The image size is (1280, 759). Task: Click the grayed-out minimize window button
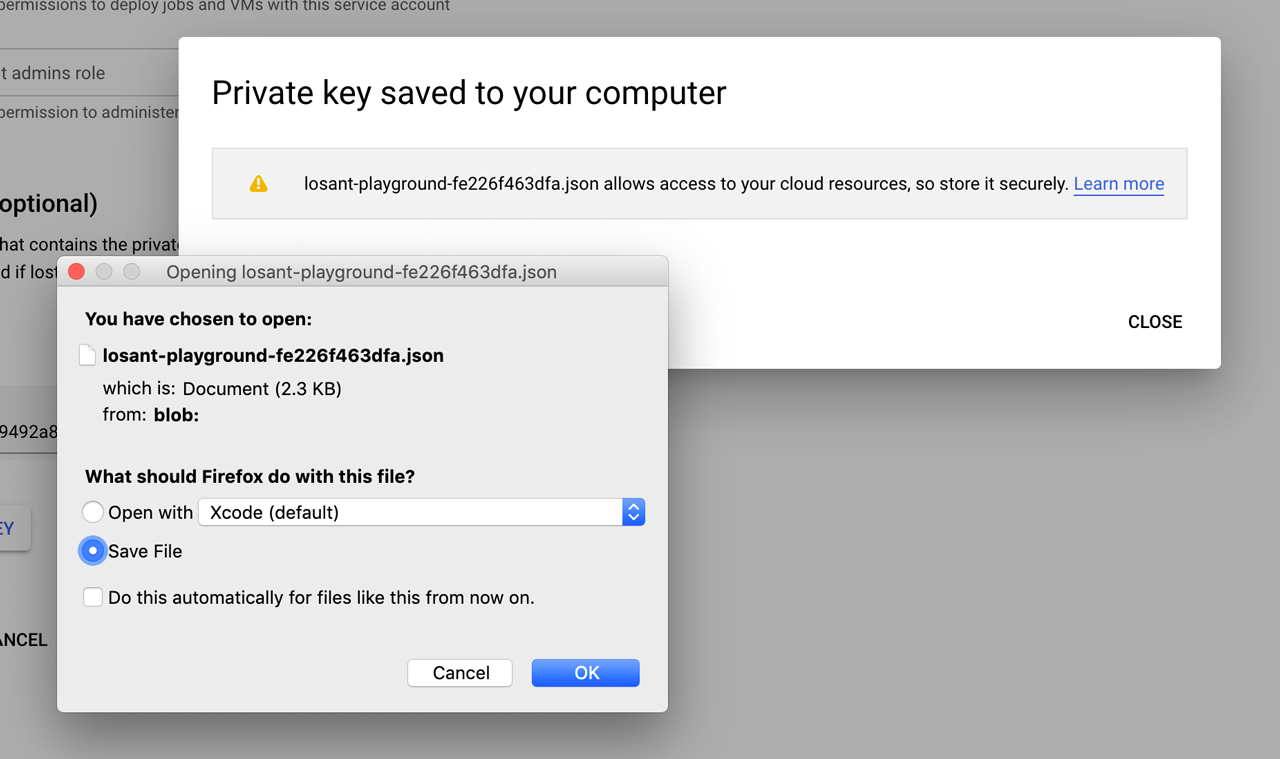104,272
